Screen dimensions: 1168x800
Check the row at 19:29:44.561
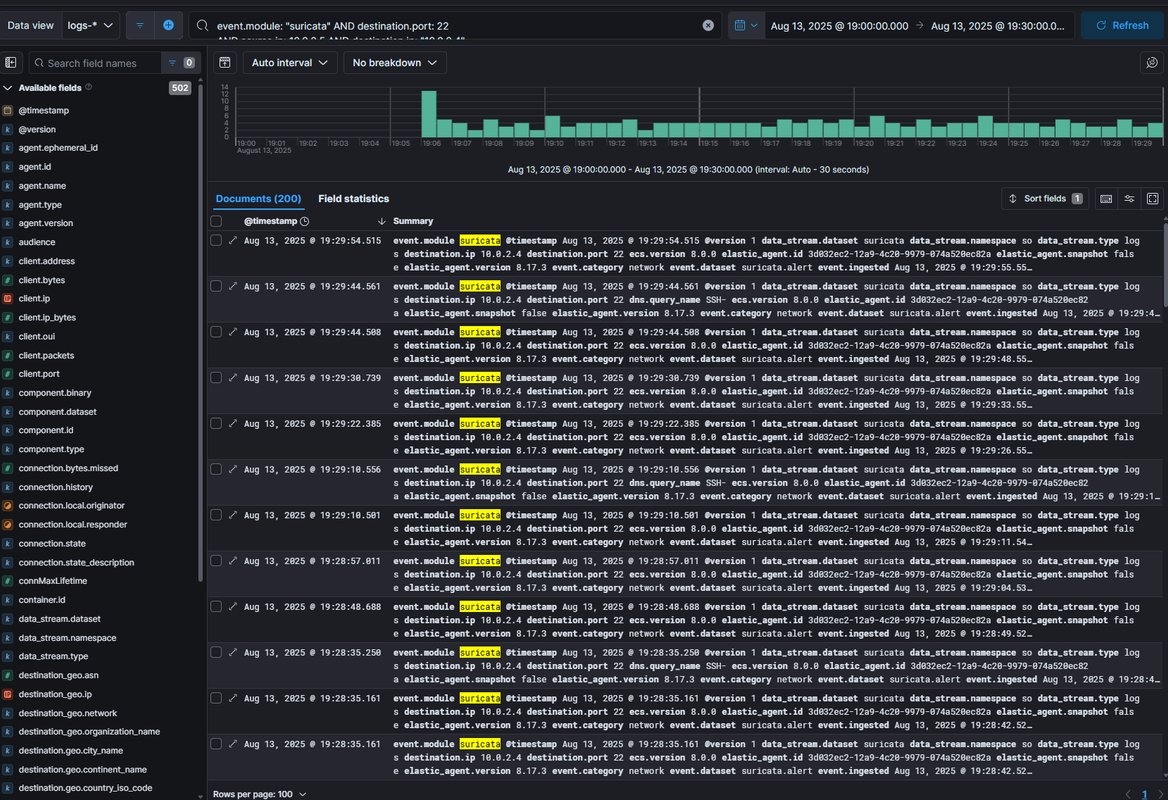click(216, 286)
